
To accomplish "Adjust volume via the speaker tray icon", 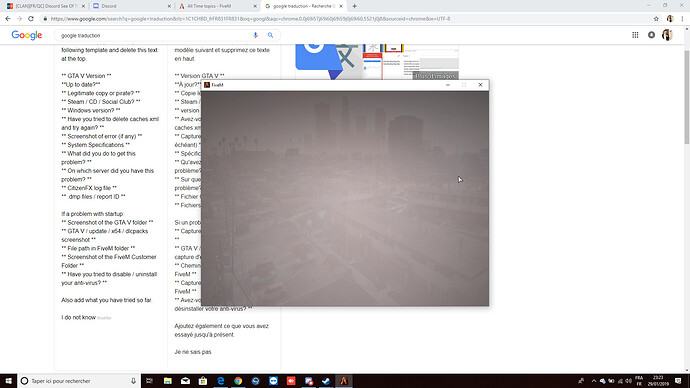I will 628,381.
